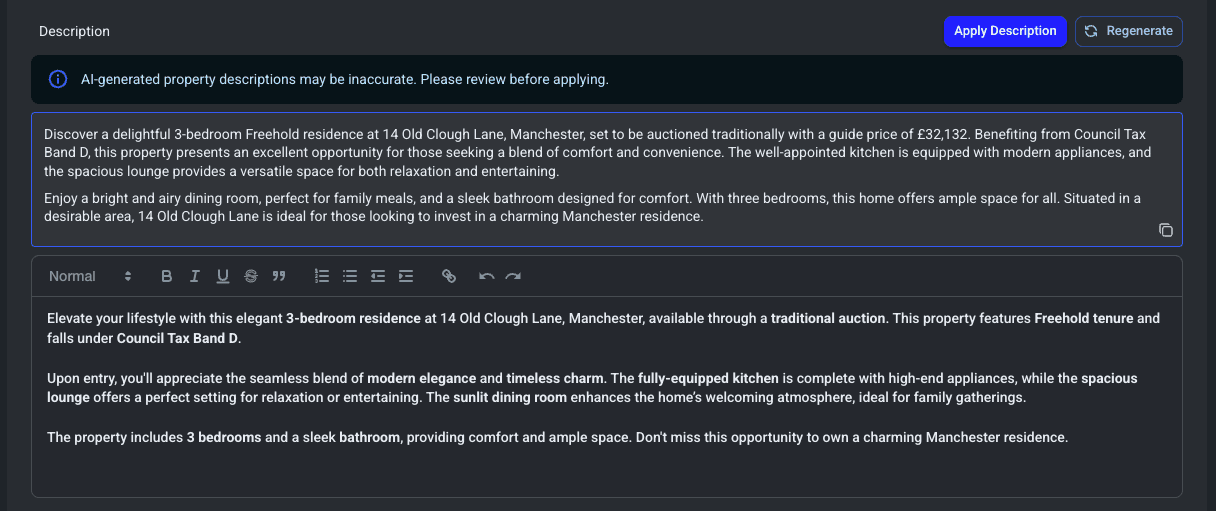Insert a numbered list
1216x511 pixels.
[322, 276]
